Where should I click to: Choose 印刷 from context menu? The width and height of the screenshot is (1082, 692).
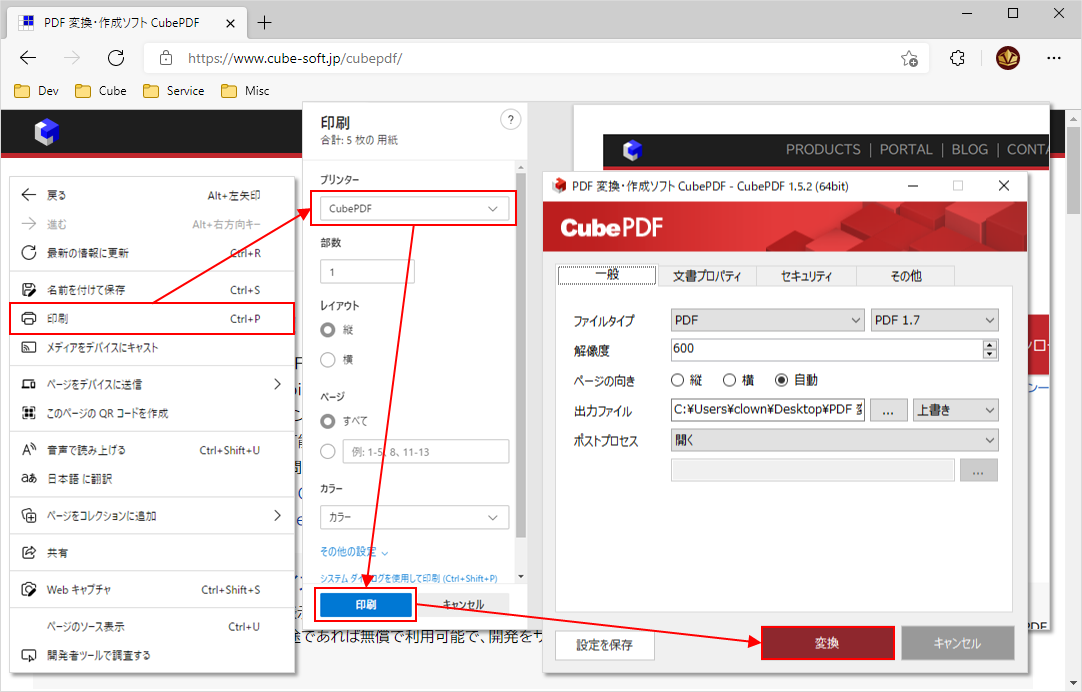(152, 319)
